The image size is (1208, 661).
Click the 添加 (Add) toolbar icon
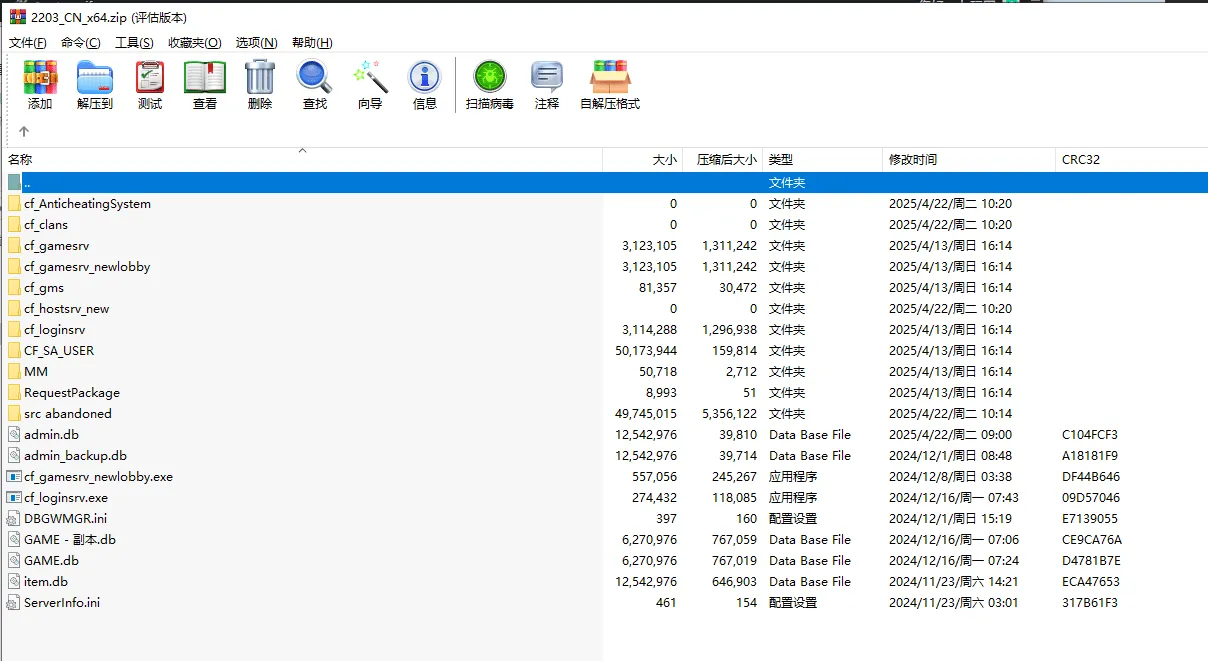[40, 77]
